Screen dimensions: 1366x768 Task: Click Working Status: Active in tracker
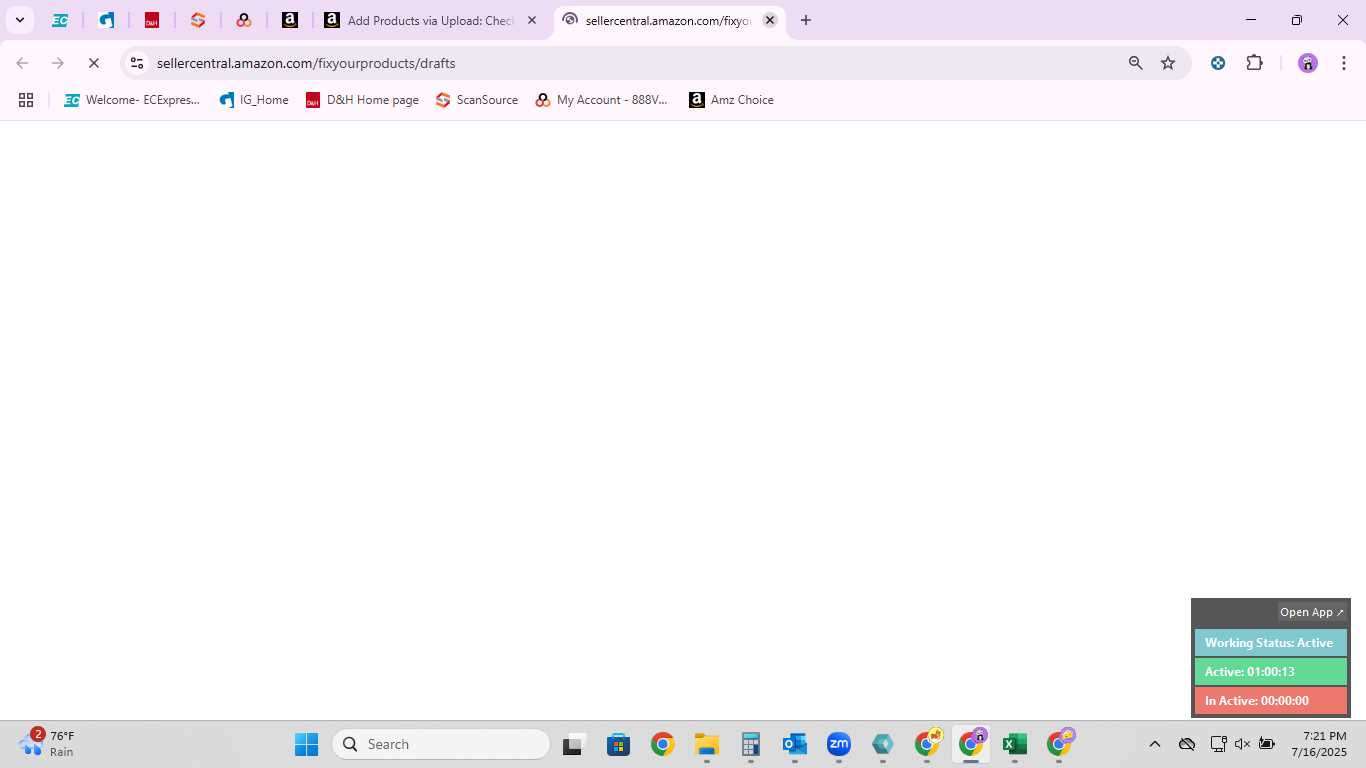1271,643
